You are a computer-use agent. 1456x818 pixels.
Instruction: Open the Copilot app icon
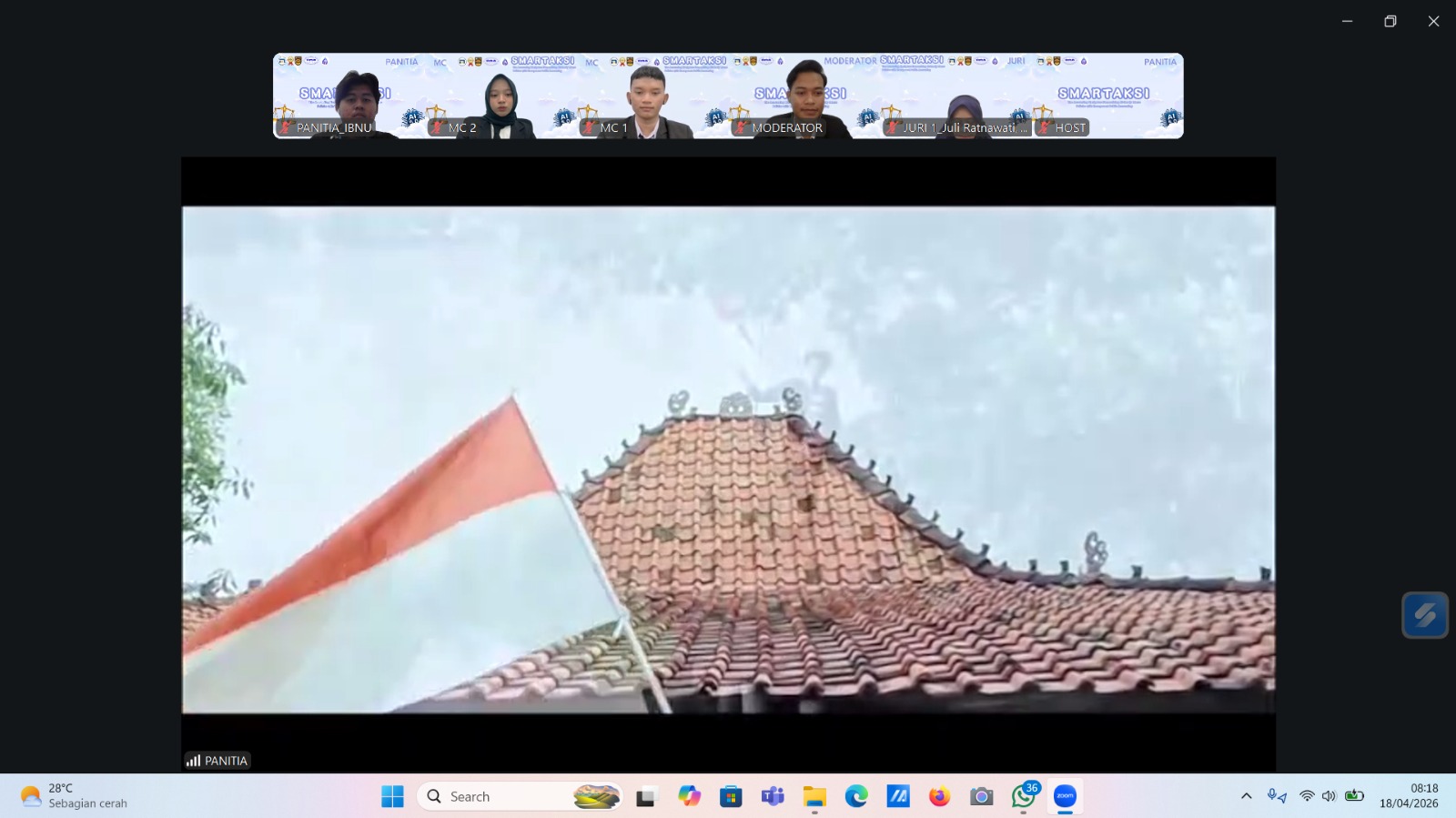(x=689, y=797)
